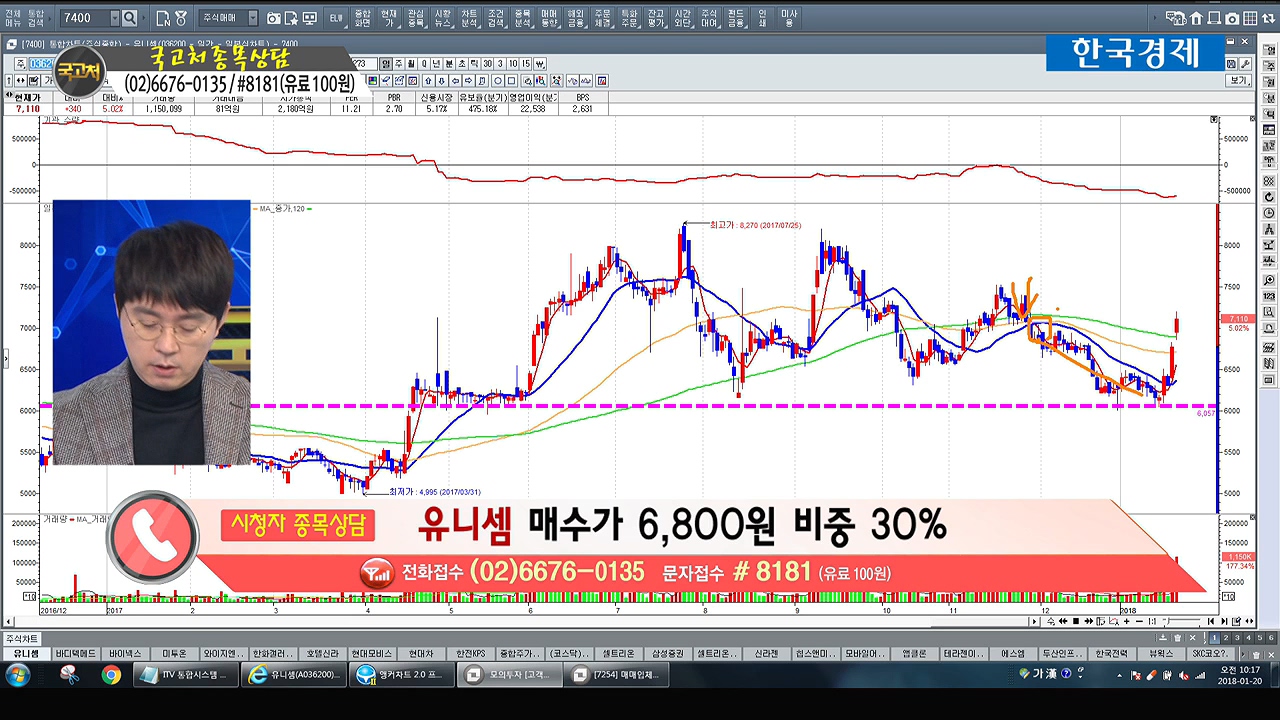This screenshot has width=1280, height=720.
Task: Click the 관심종목 toolbar button
Action: (x=416, y=18)
